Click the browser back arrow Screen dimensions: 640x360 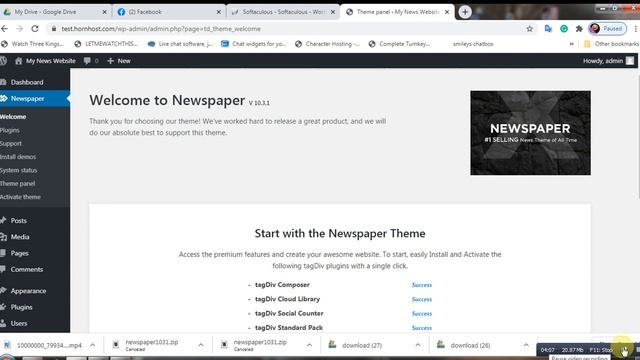pos(4,29)
